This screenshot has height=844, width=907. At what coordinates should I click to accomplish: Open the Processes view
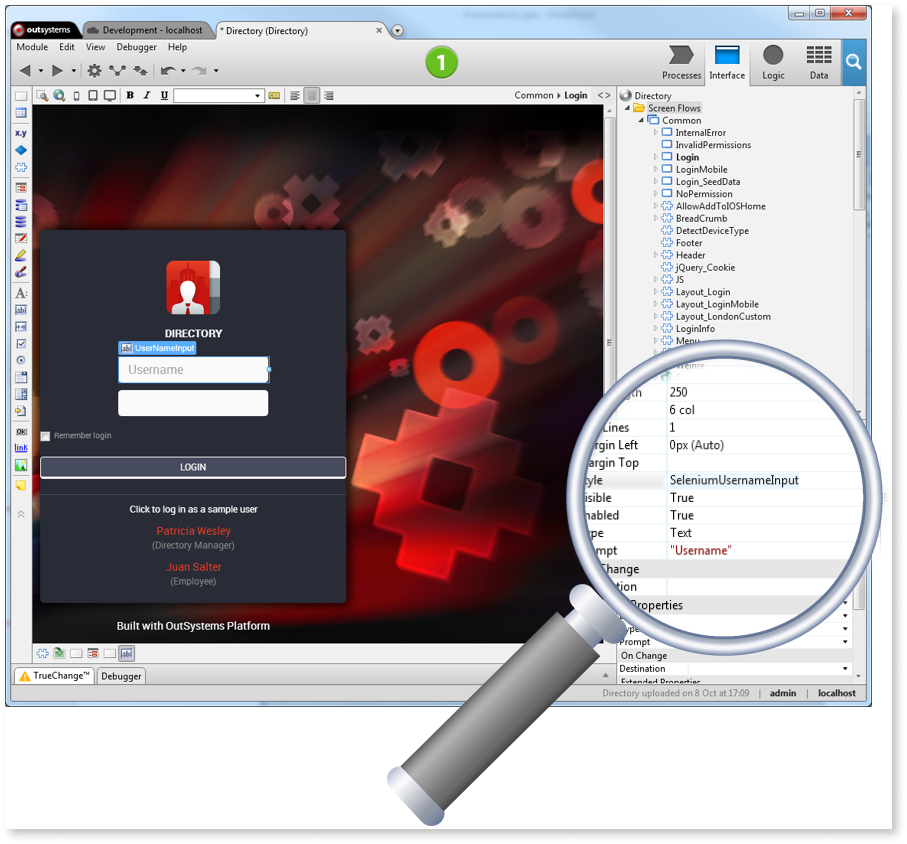coord(681,62)
